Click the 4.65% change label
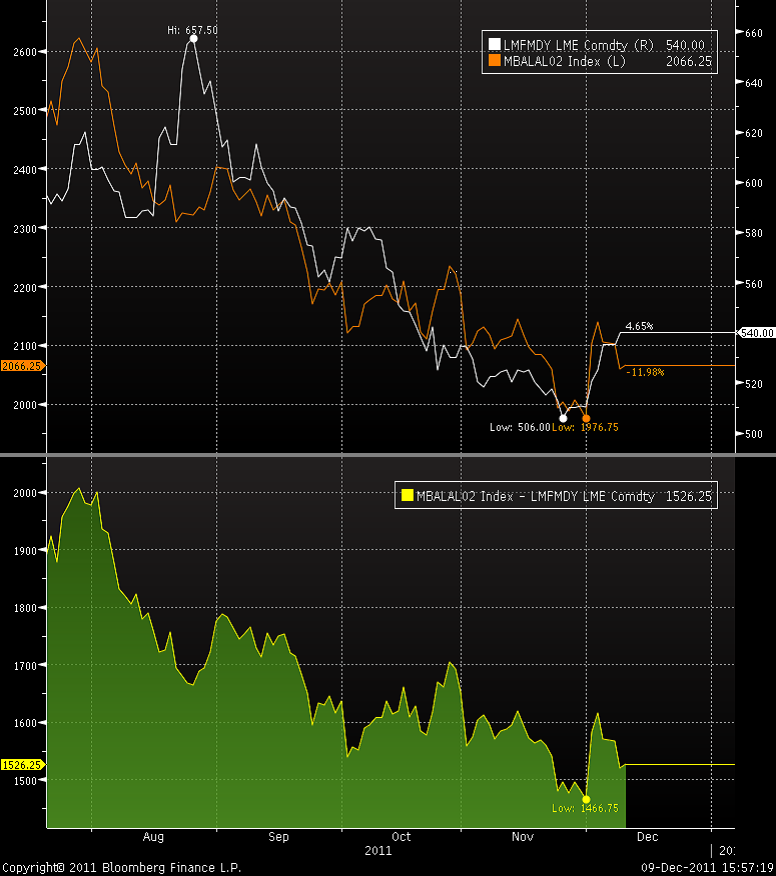Screen dimensions: 776x876 click(x=639, y=326)
